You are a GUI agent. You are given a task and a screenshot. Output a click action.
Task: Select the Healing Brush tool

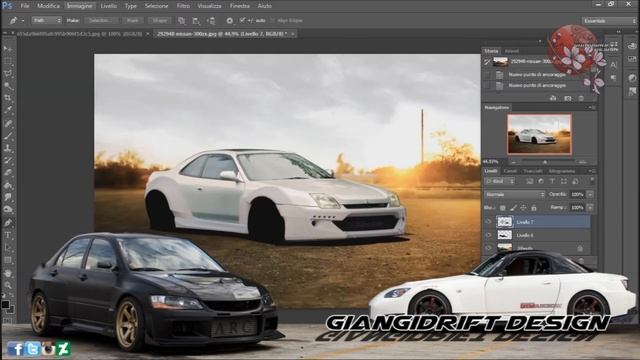8,123
